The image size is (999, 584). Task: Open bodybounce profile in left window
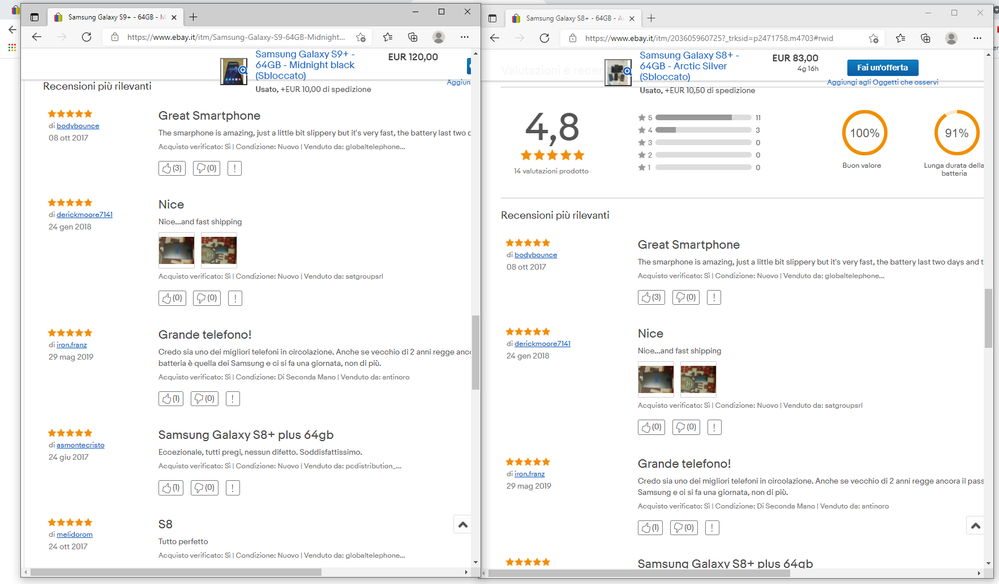coord(78,126)
